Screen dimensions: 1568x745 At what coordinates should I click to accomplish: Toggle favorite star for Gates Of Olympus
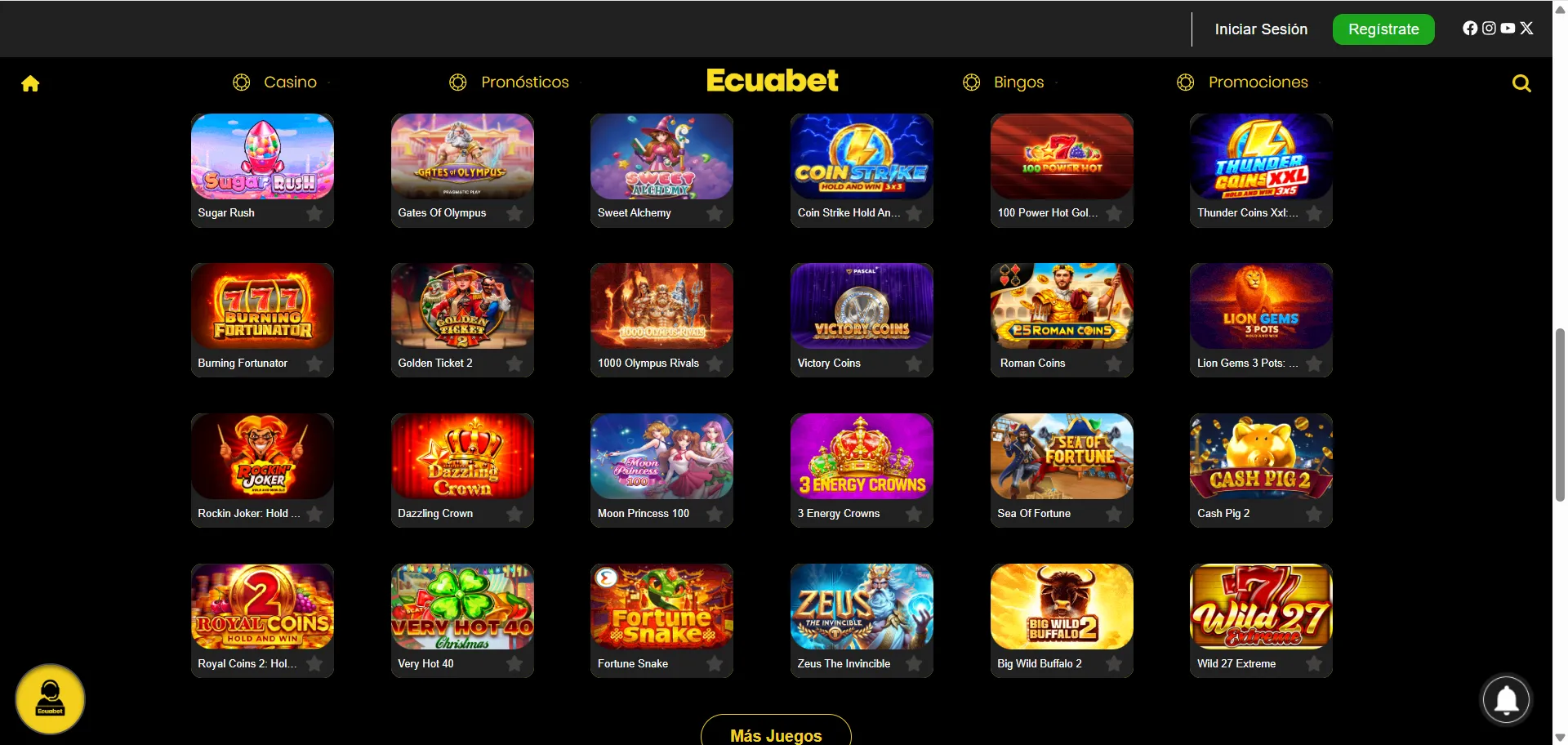point(514,213)
